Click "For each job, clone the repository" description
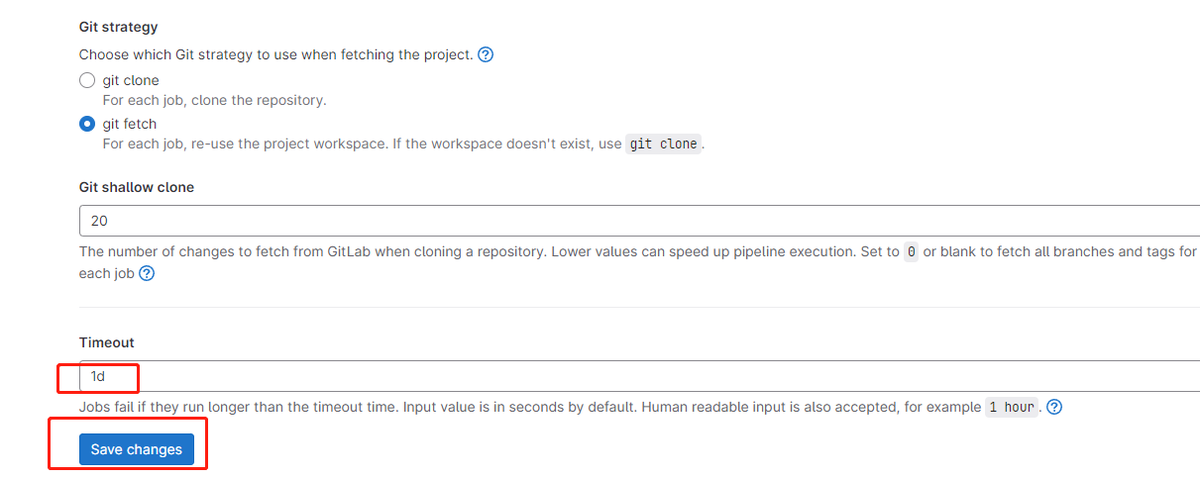 pos(214,100)
